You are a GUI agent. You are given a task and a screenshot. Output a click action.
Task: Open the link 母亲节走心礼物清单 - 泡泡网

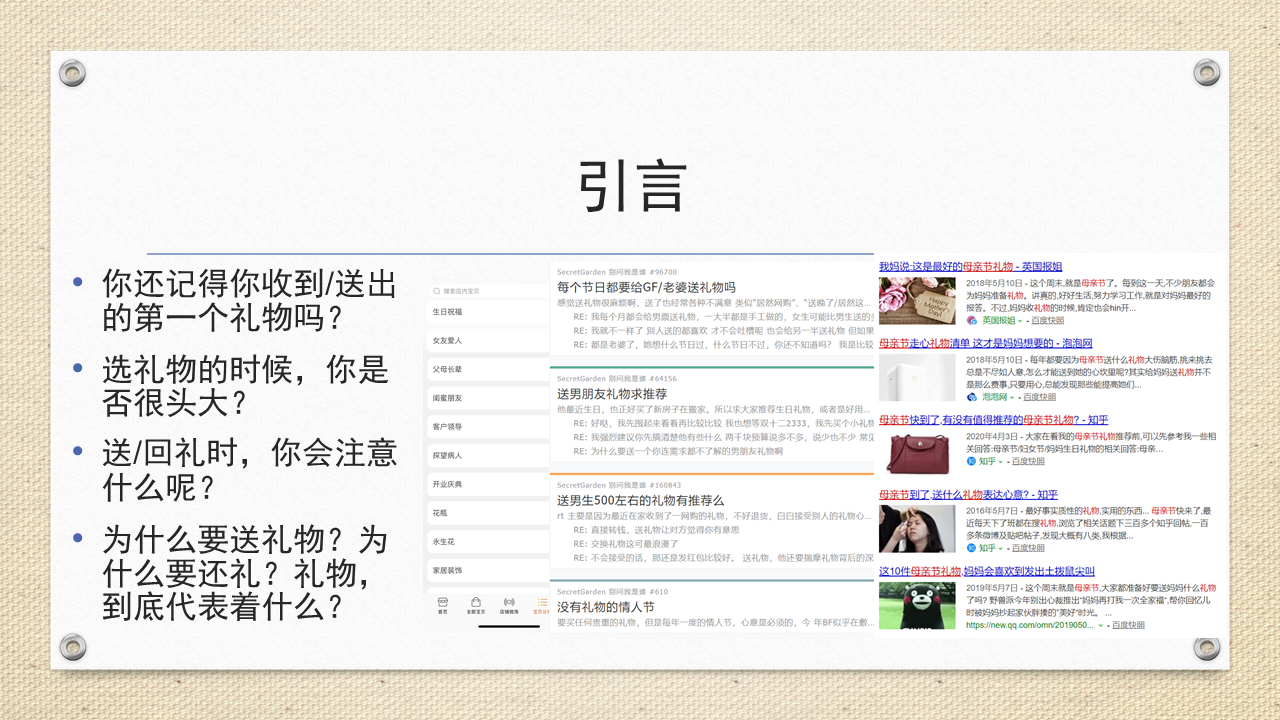pos(986,343)
